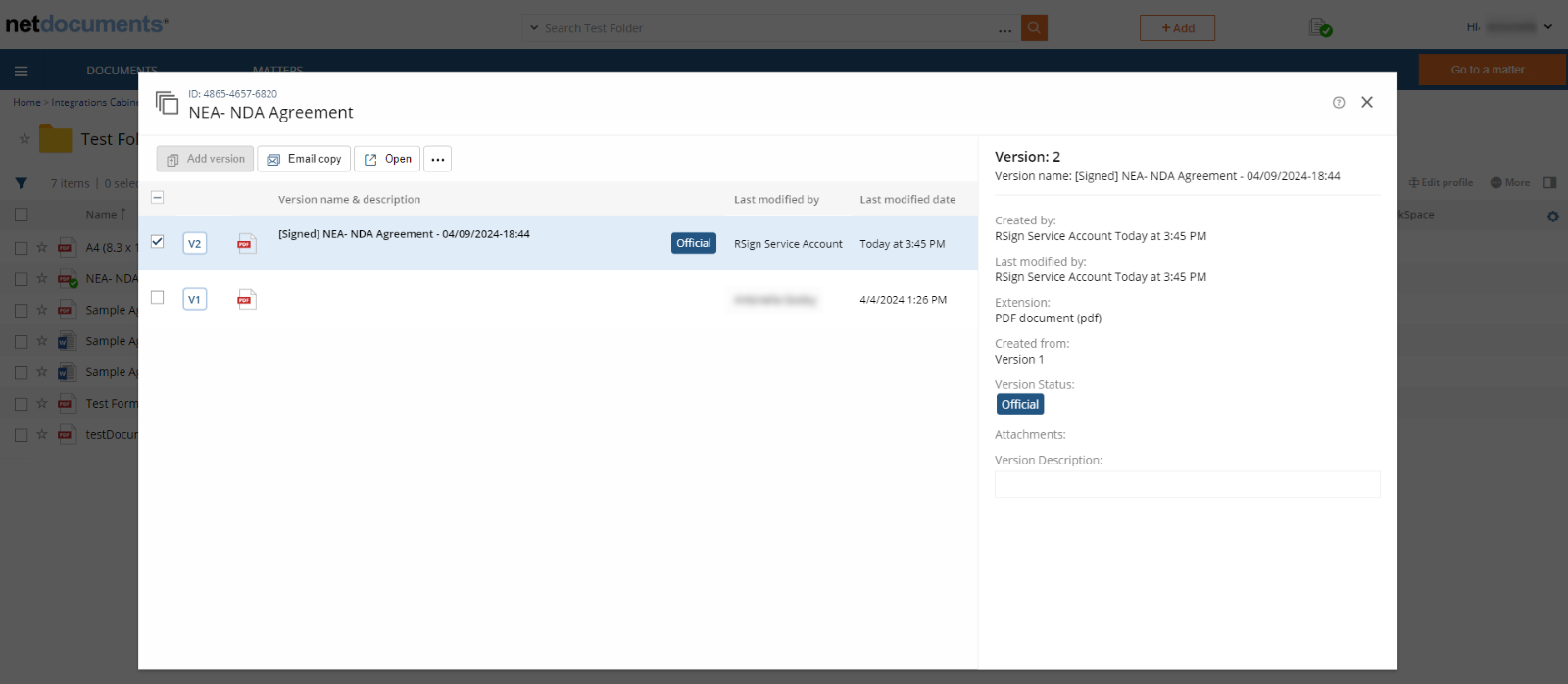Check the A4 (8.3 x document row checkbox

21,248
